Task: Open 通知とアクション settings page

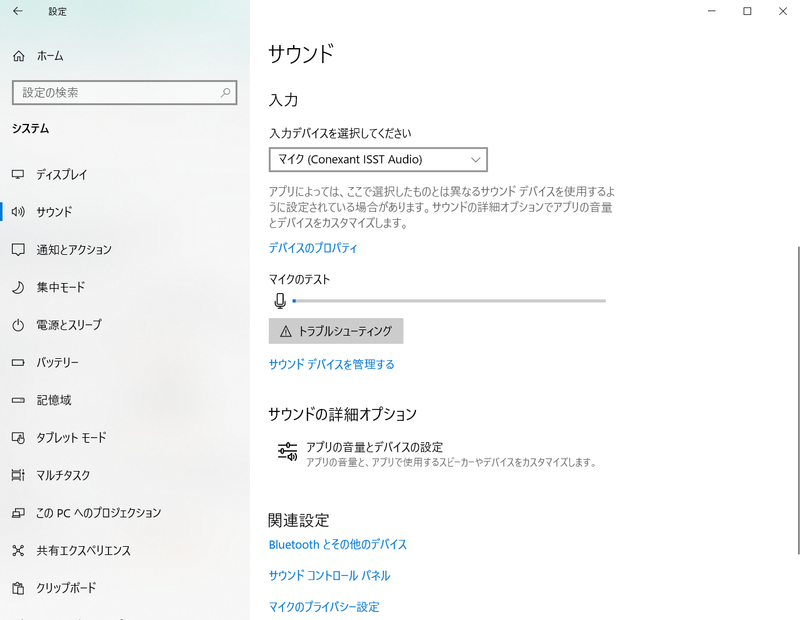Action: [x=73, y=250]
